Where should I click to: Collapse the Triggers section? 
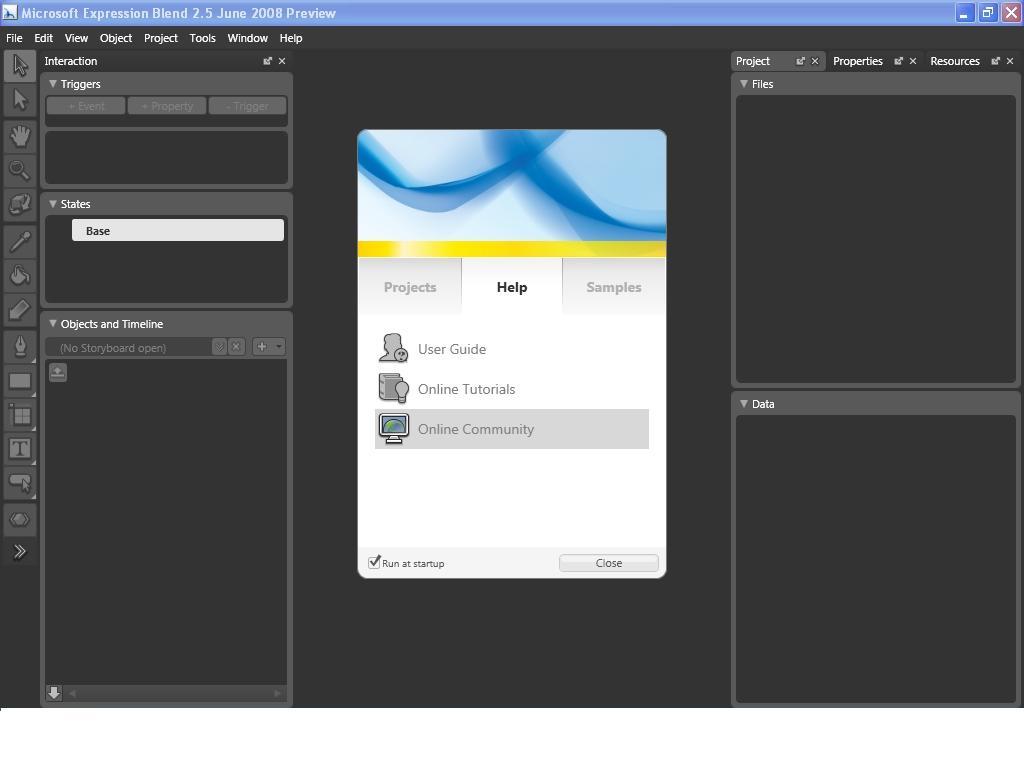point(53,84)
